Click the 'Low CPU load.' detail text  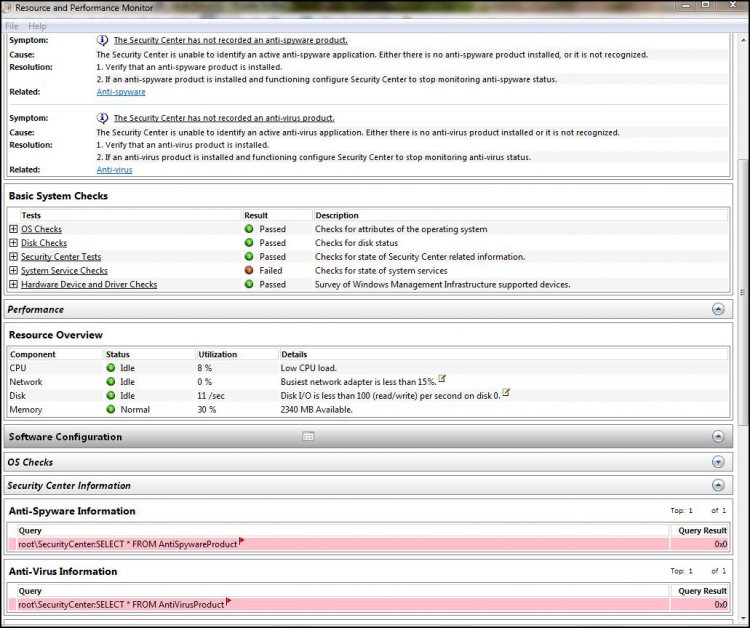[309, 368]
